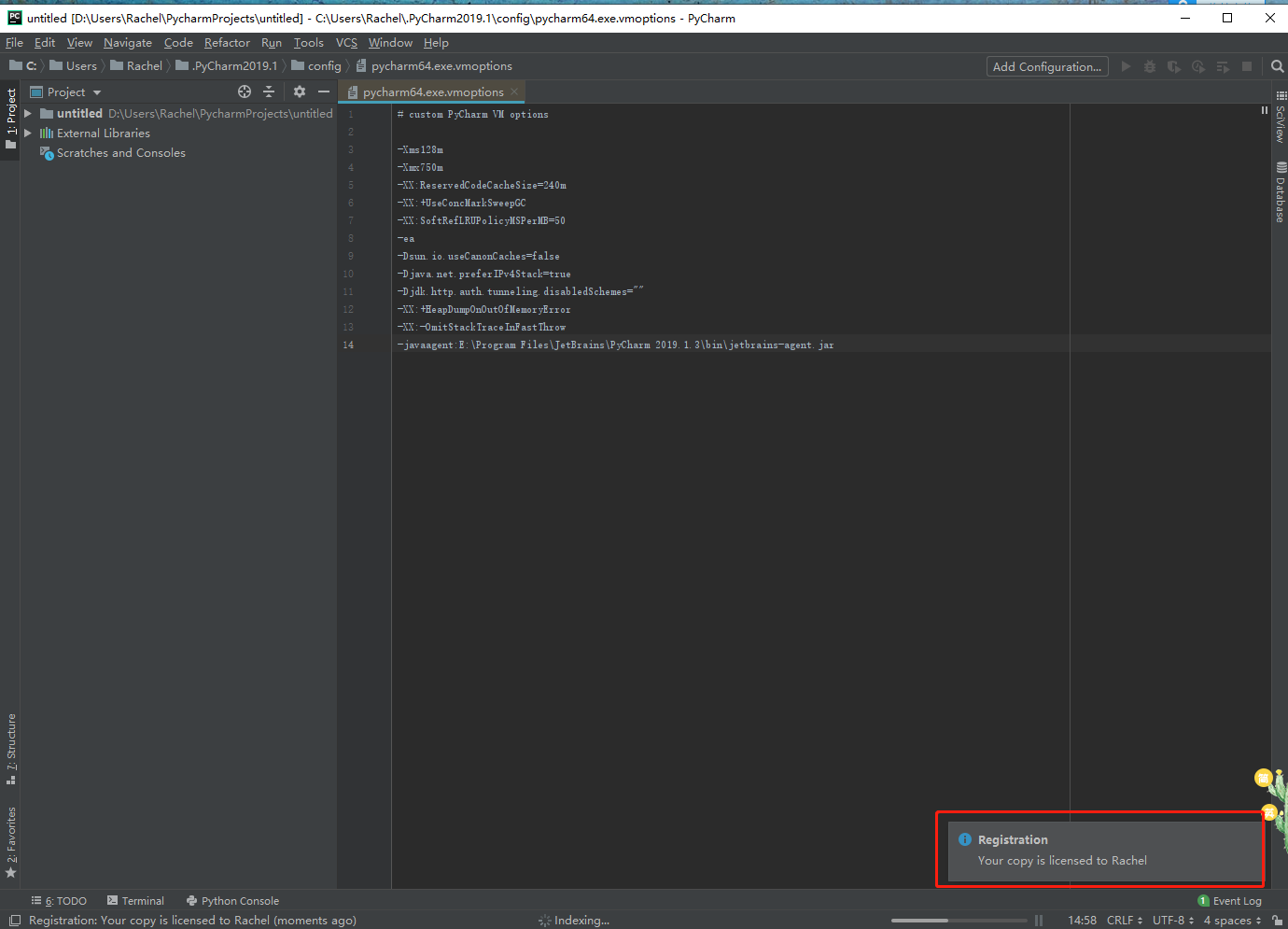The image size is (1288, 929).
Task: Click the Registration notification balloon
Action: (x=1105, y=851)
